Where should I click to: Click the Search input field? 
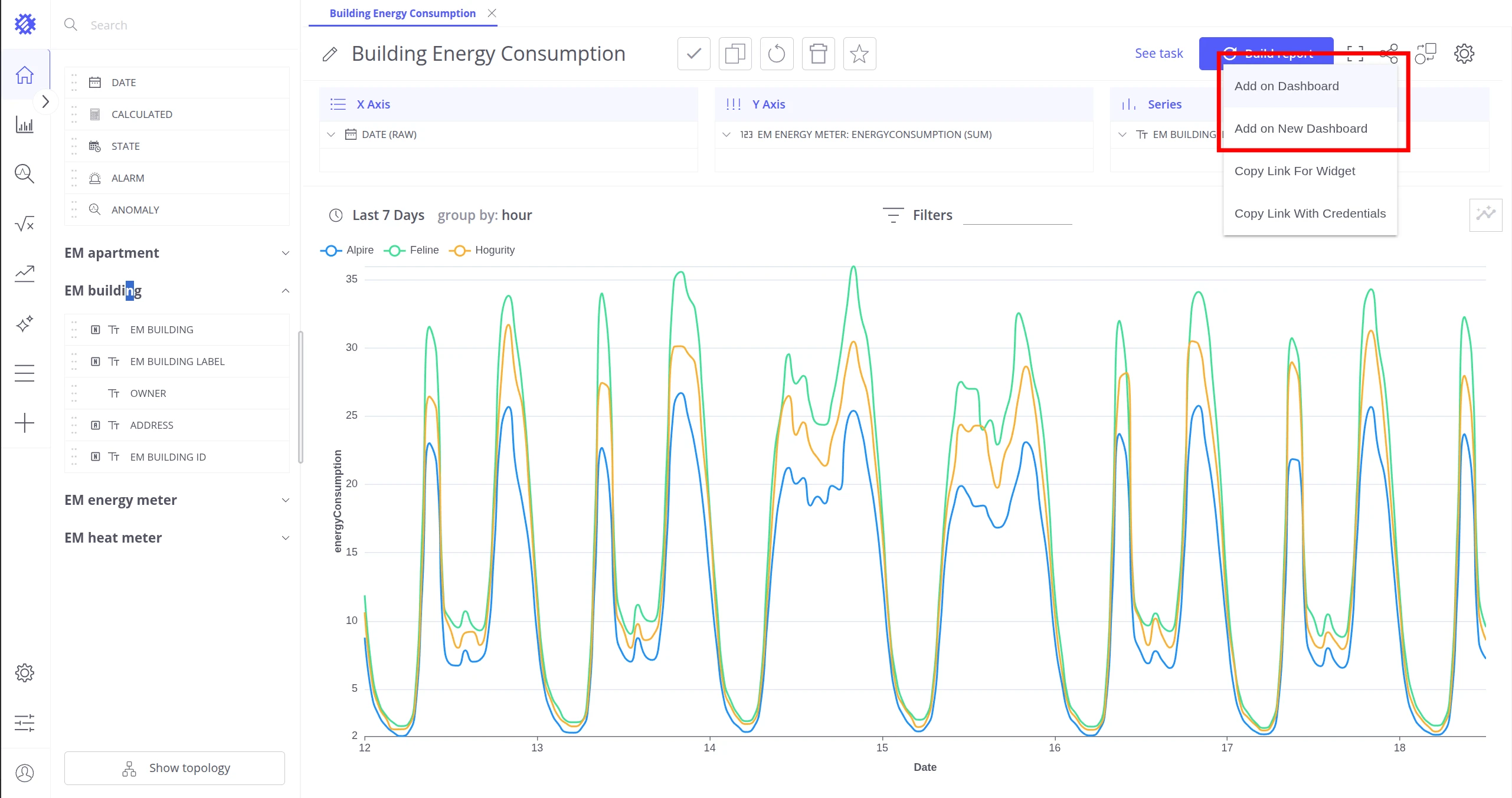pyautogui.click(x=177, y=25)
